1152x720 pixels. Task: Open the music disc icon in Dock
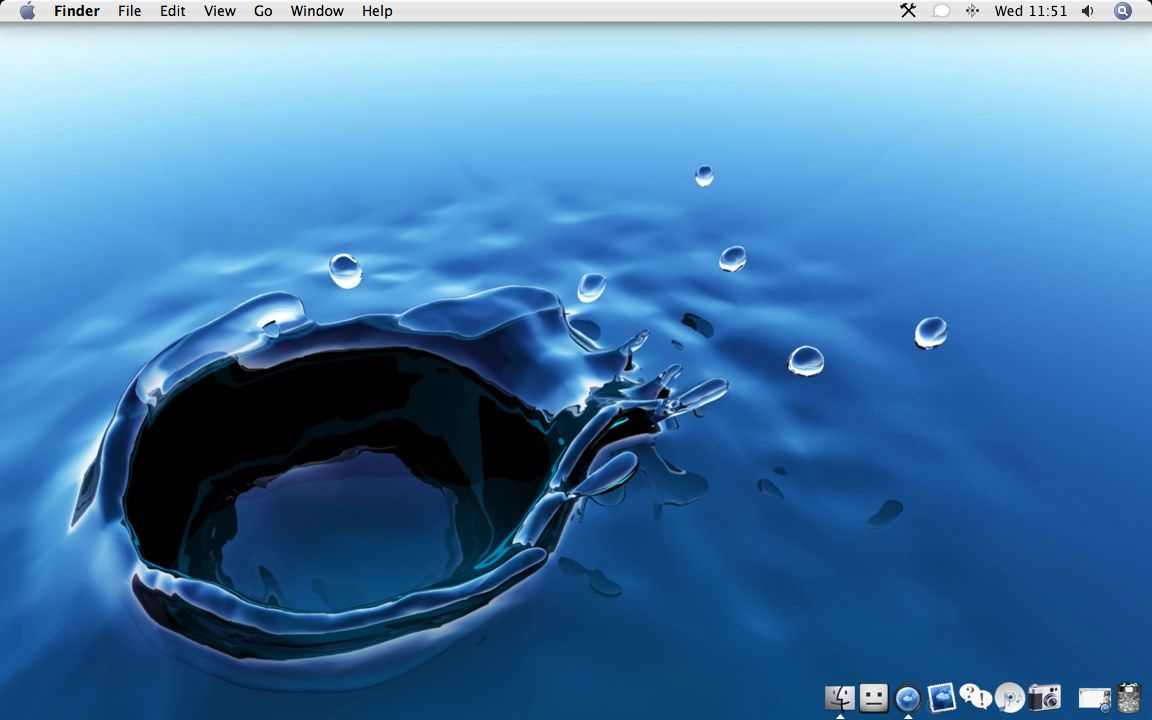point(1009,698)
